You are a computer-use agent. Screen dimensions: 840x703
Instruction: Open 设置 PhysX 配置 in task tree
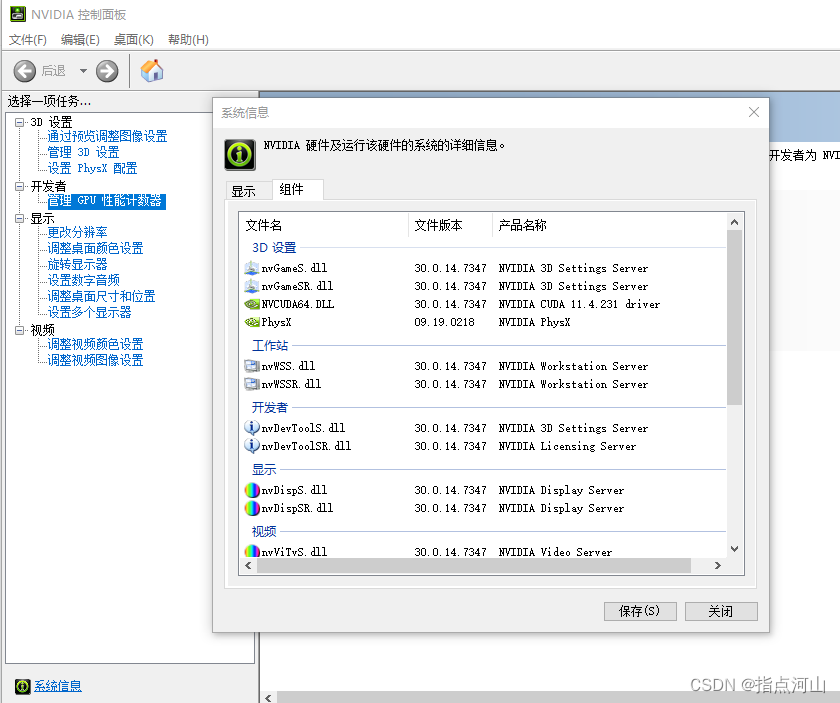(92, 168)
